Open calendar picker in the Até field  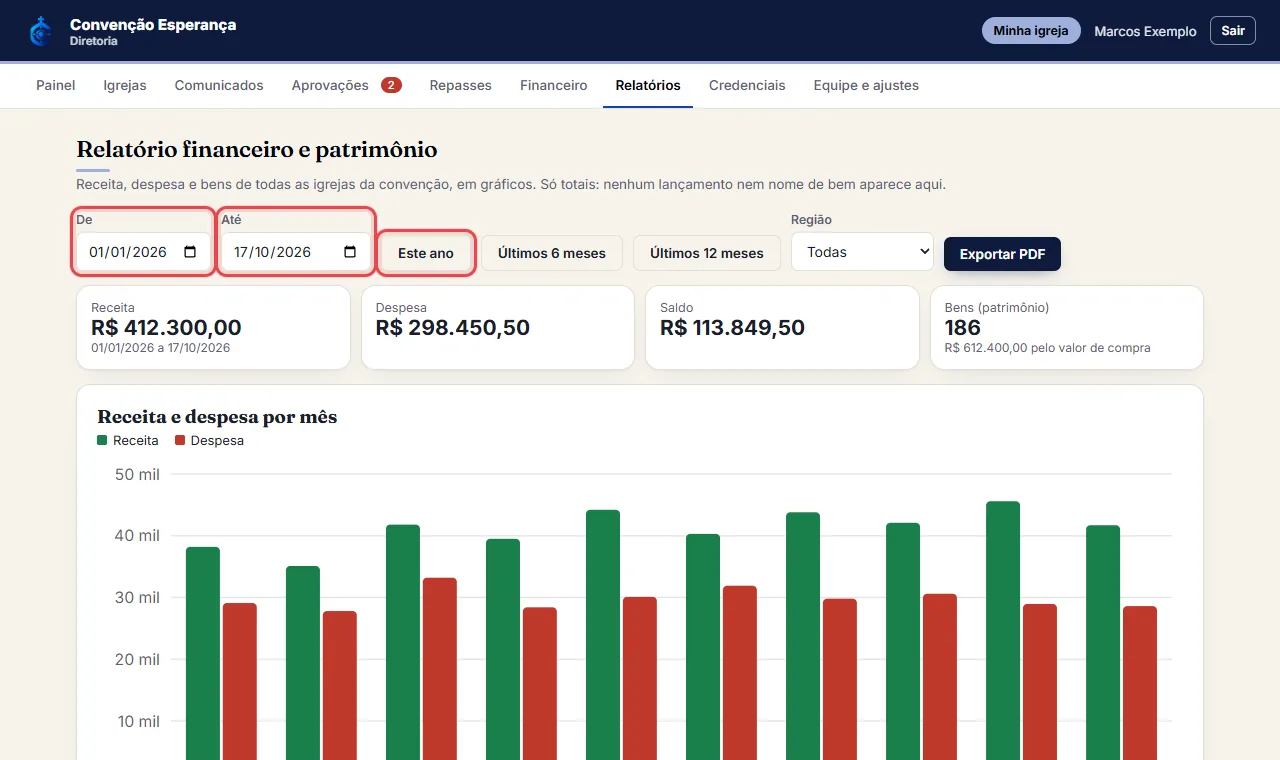(x=350, y=252)
